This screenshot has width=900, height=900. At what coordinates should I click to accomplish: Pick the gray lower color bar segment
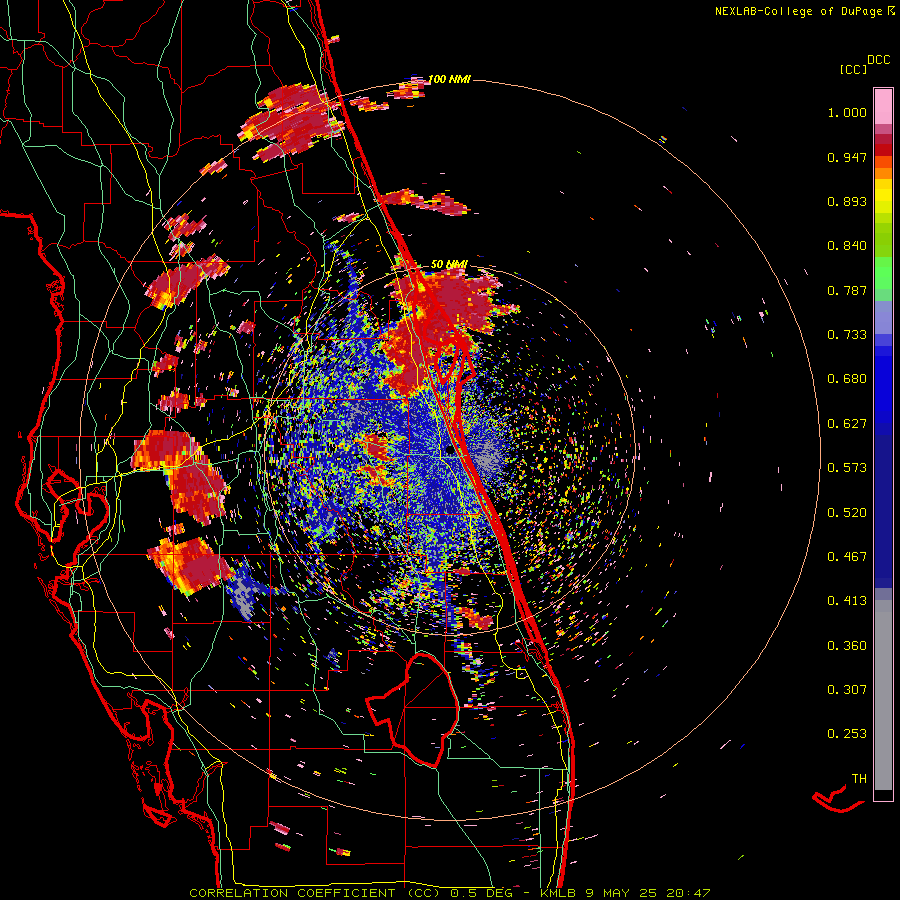pyautogui.click(x=883, y=695)
